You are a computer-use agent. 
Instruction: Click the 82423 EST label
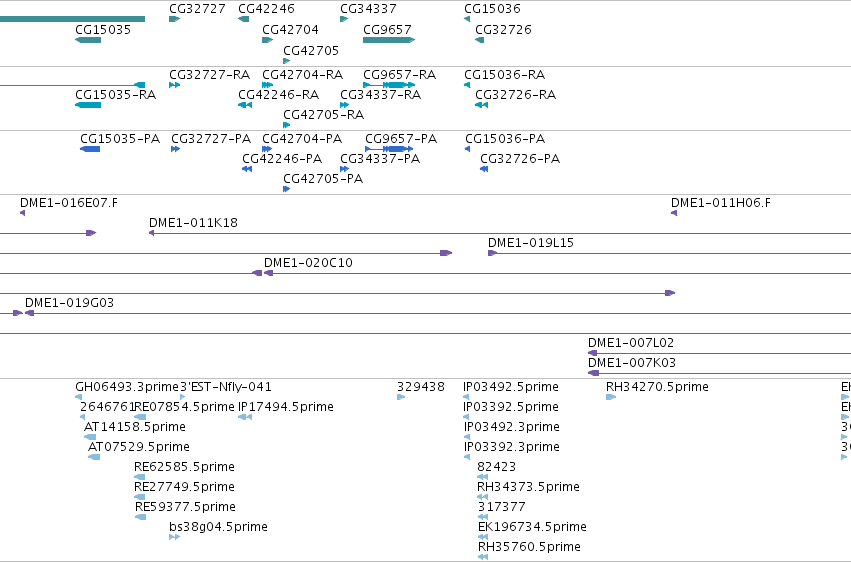(x=497, y=467)
